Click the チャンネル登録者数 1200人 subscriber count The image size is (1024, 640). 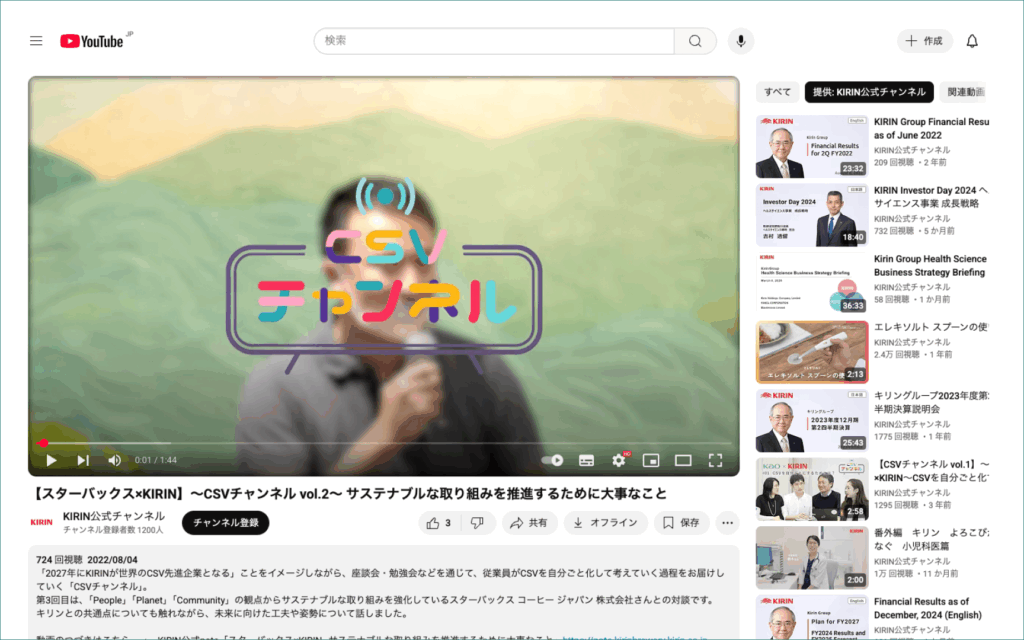point(113,530)
